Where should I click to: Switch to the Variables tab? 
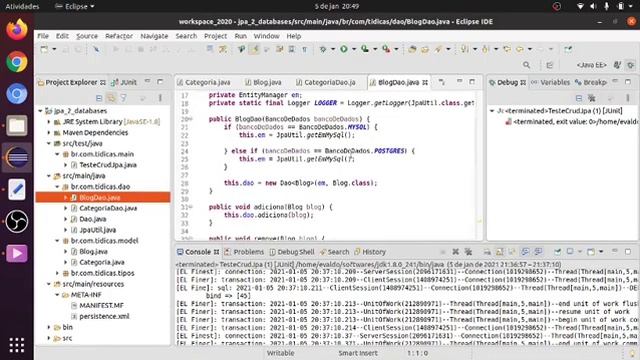[x=551, y=82]
